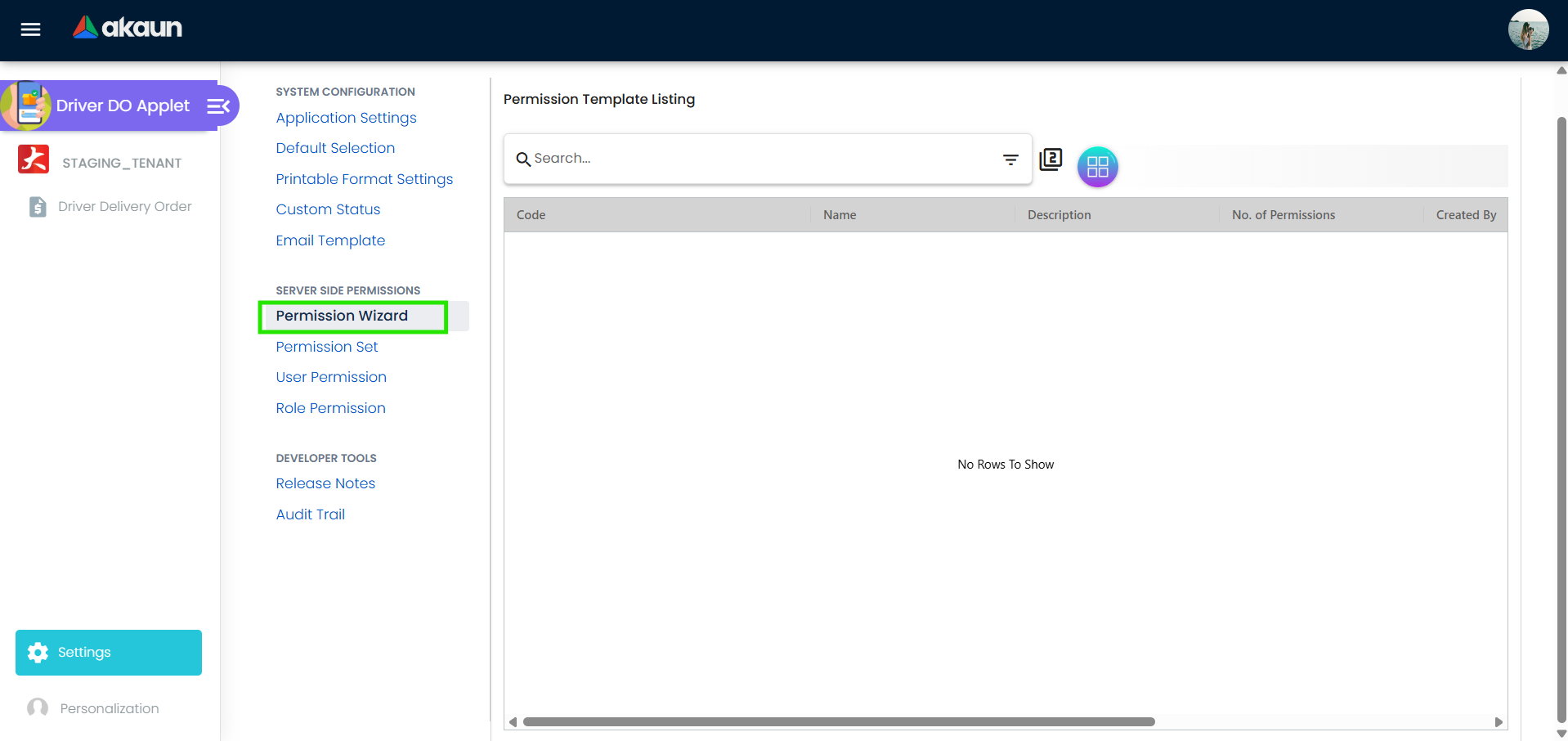This screenshot has height=741, width=1568.
Task: Toggle the hamburger navigation menu
Action: [x=30, y=29]
